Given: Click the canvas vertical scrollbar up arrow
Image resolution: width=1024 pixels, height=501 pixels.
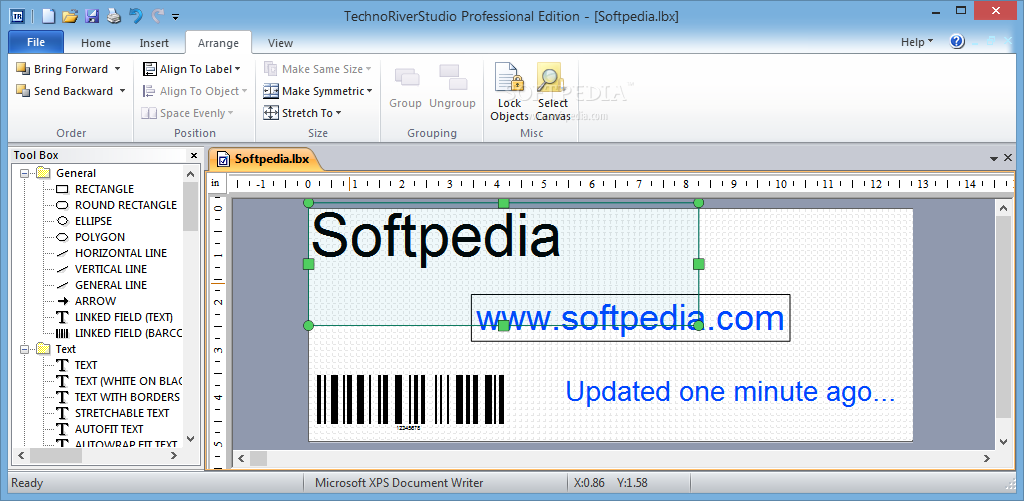Looking at the screenshot, I should coord(1004,207).
